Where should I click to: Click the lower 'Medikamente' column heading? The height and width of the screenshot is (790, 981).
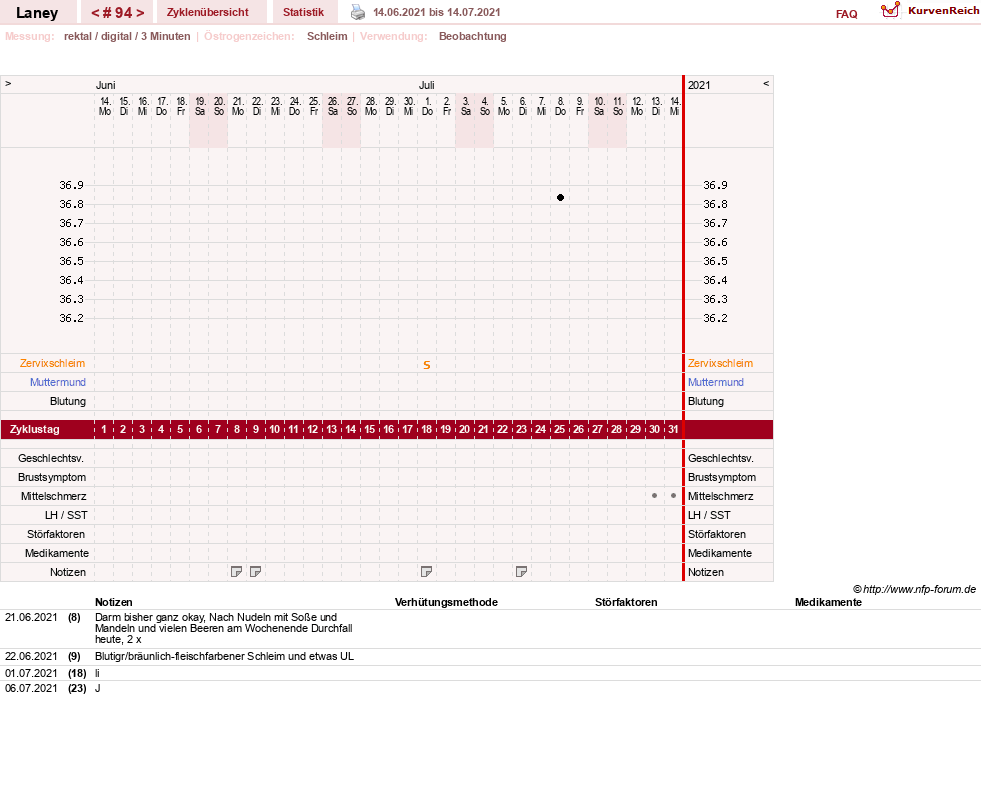click(x=828, y=602)
